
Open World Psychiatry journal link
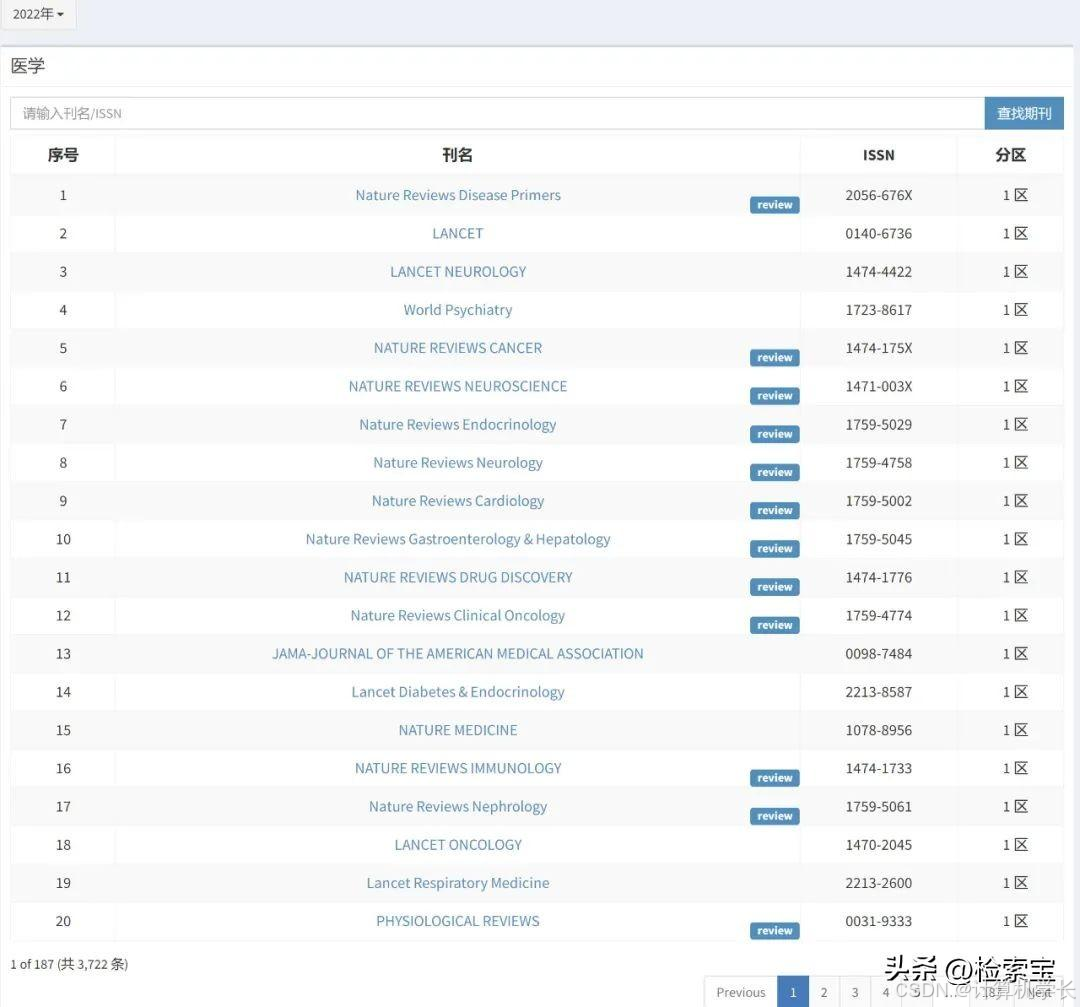pos(458,310)
